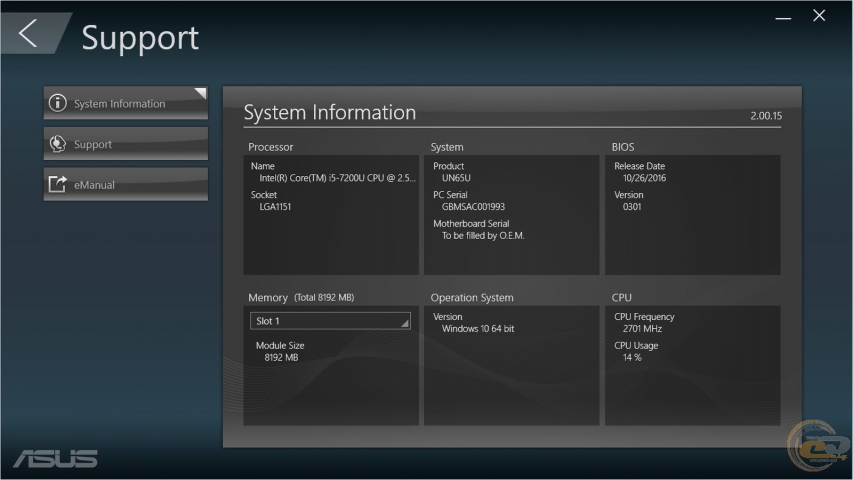Click the version number 2.00.15

pyautogui.click(x=766, y=116)
